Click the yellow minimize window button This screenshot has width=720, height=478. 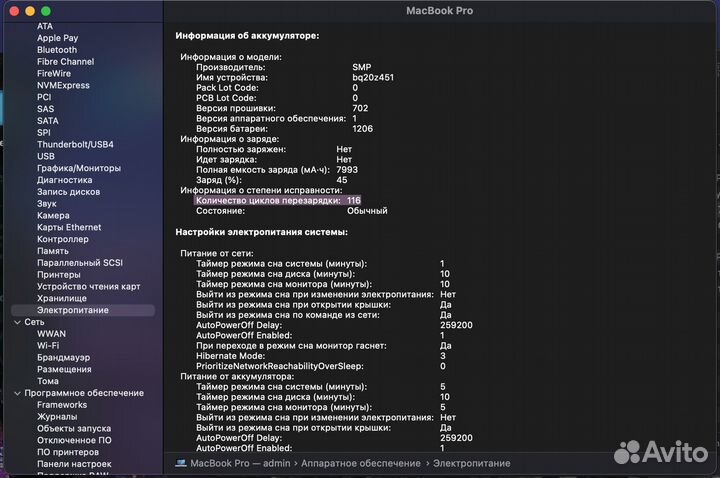click(30, 11)
